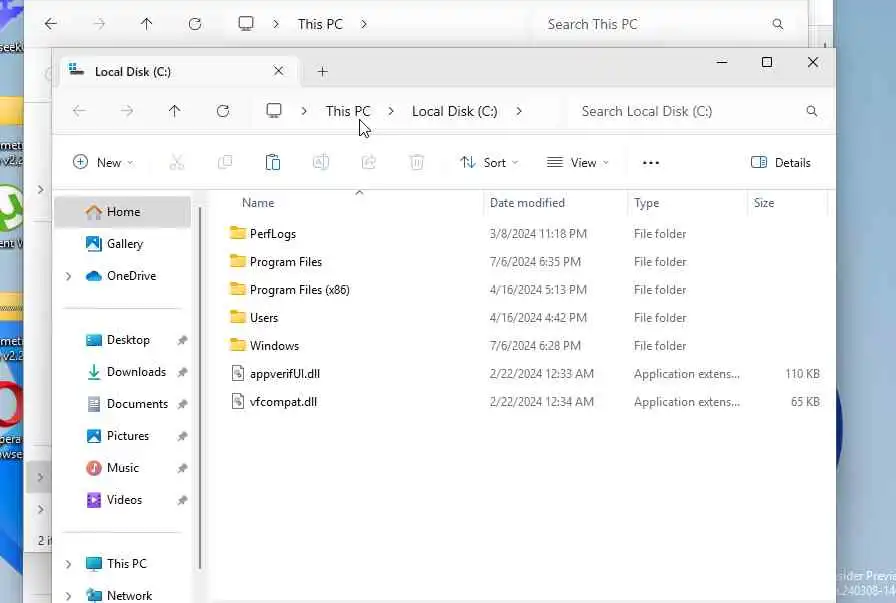
Task: Click This PC breadcrumb in back window
Action: tap(320, 24)
